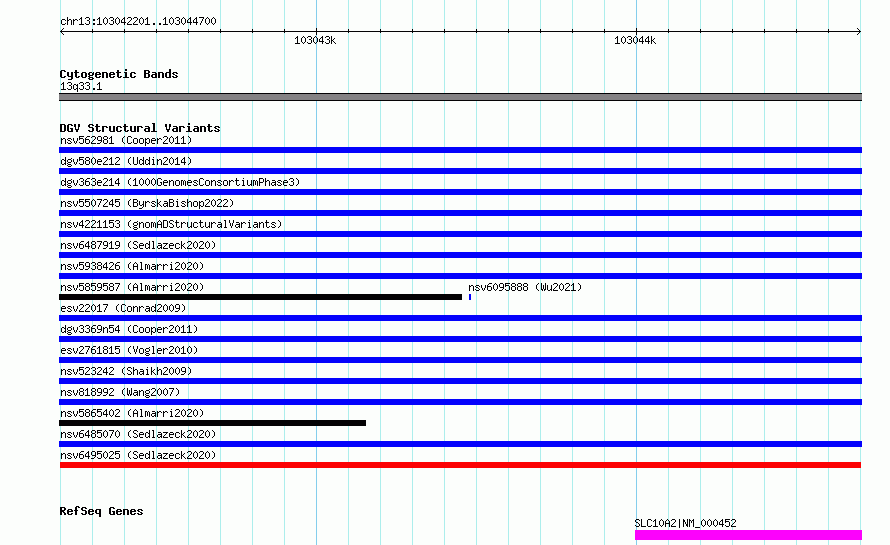Select the DGV Structural Variants track heading

(140, 128)
